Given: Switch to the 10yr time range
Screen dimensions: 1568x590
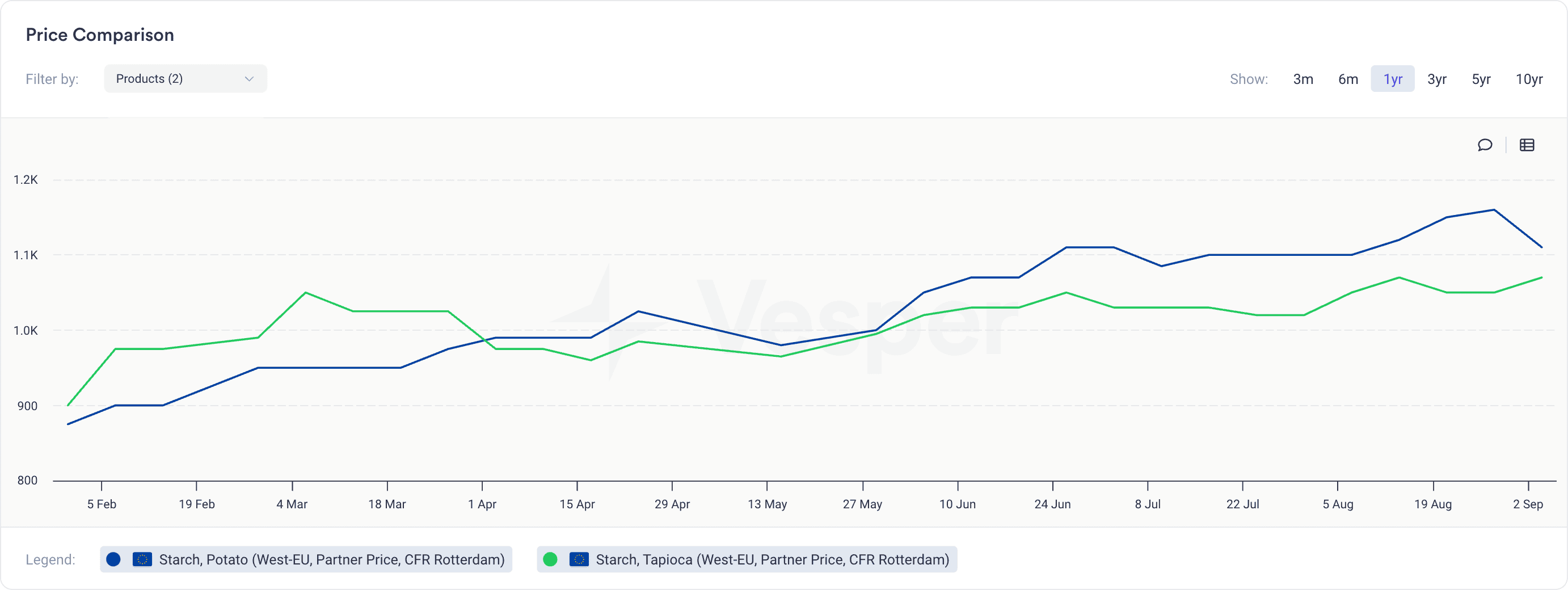Looking at the screenshot, I should tap(1529, 79).
